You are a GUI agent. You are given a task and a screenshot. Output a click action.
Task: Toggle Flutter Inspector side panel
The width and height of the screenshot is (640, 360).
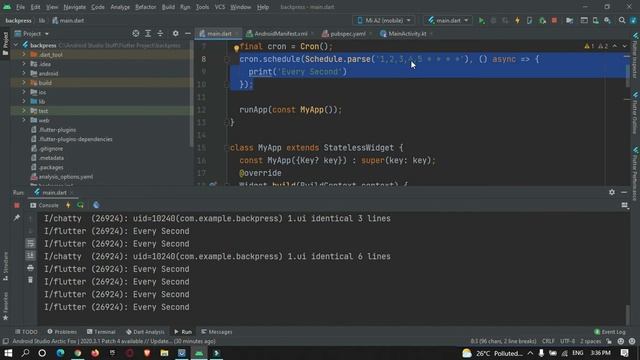(635, 56)
